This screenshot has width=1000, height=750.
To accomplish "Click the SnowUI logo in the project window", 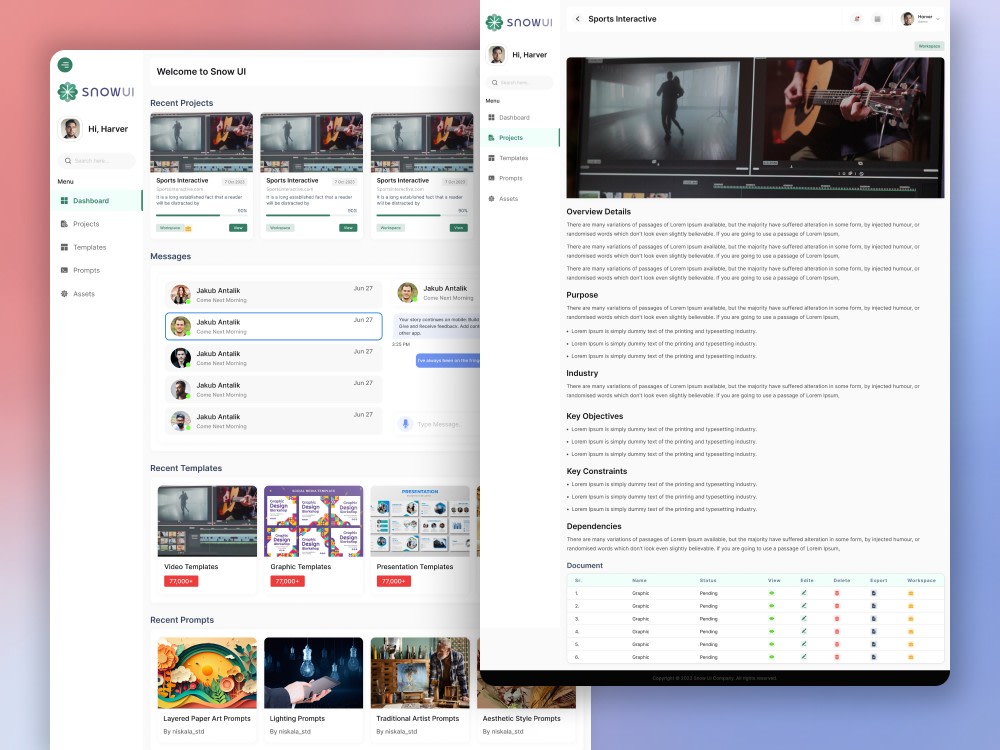I will coord(519,22).
